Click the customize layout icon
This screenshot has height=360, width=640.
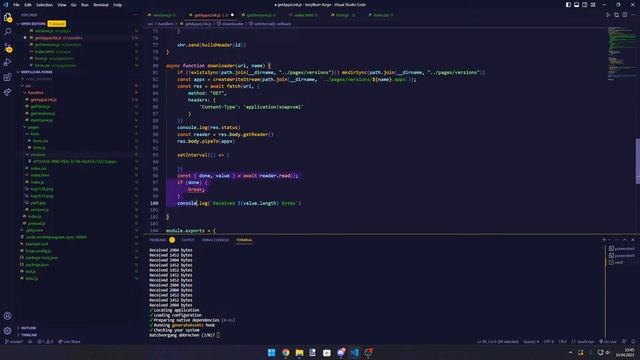[x=593, y=5]
